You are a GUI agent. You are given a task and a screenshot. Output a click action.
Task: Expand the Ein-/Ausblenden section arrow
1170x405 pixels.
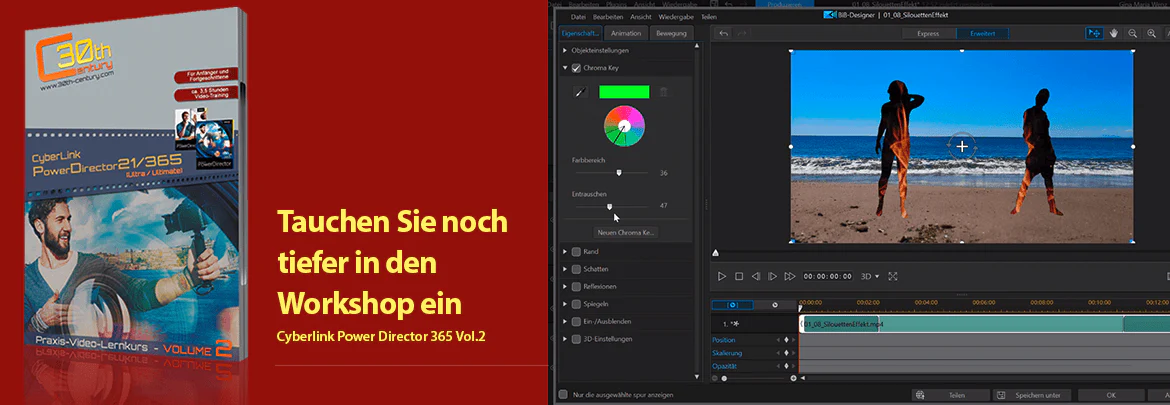click(565, 321)
